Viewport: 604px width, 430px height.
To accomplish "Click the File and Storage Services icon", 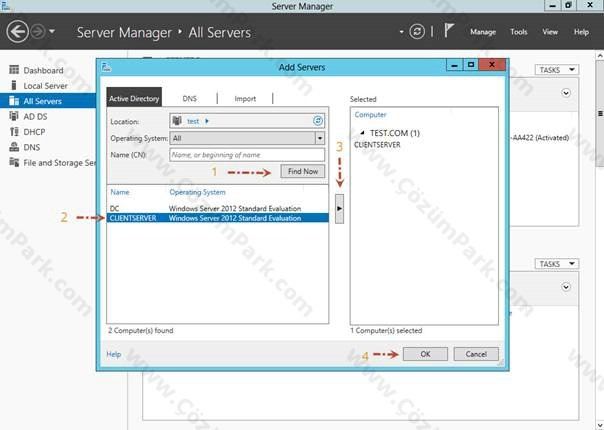I will pyautogui.click(x=14, y=162).
